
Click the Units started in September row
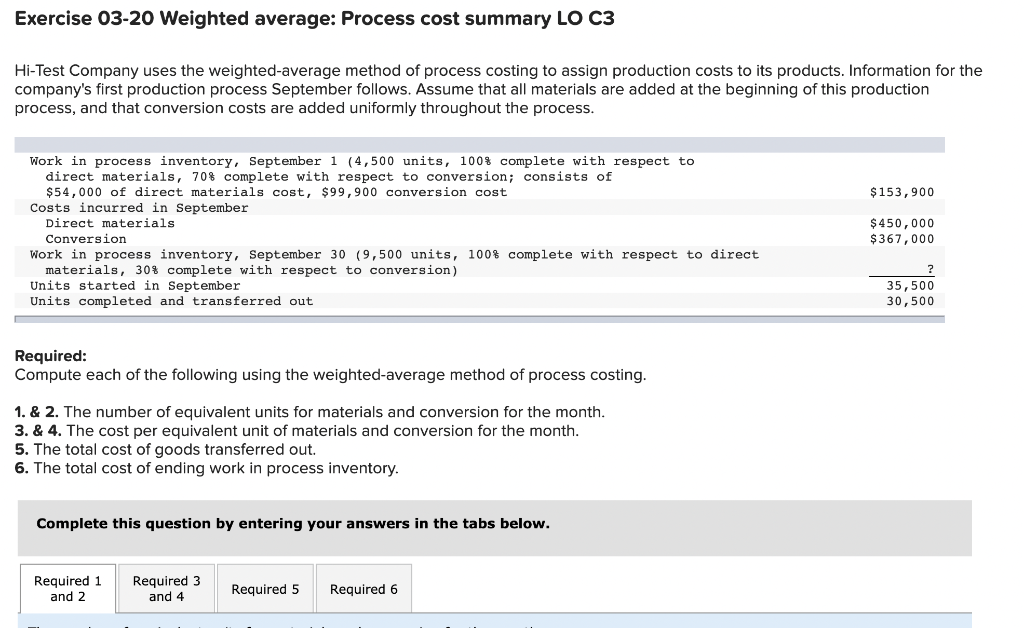coord(130,285)
